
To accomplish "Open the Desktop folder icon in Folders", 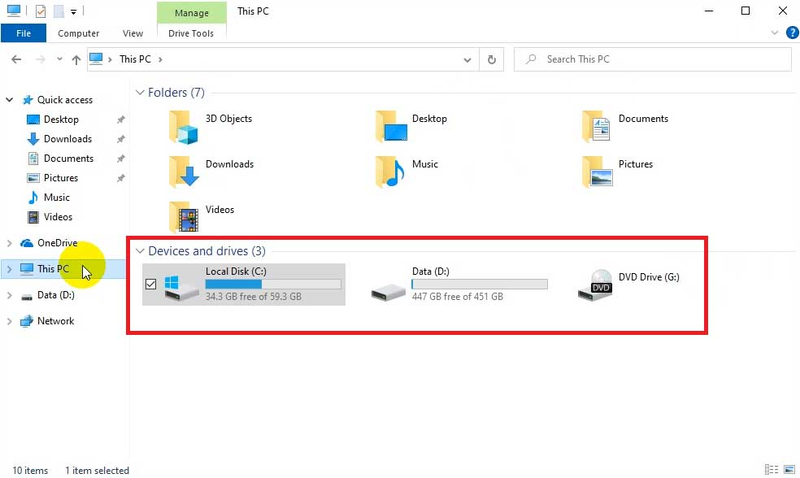I will tap(391, 127).
